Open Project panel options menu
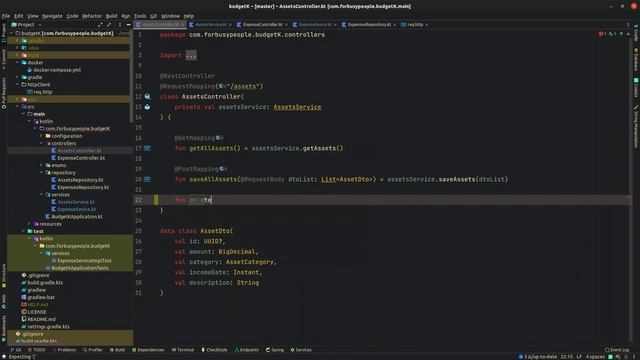Image resolution: width=640 pixels, height=360 pixels. coord(120,25)
